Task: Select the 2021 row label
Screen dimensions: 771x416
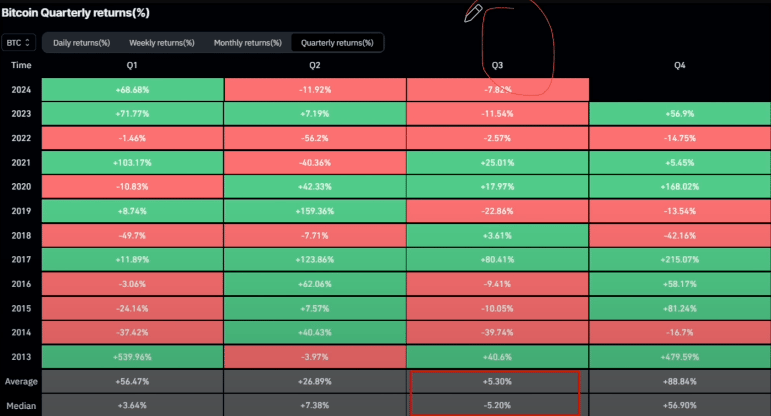Action: tap(21, 162)
